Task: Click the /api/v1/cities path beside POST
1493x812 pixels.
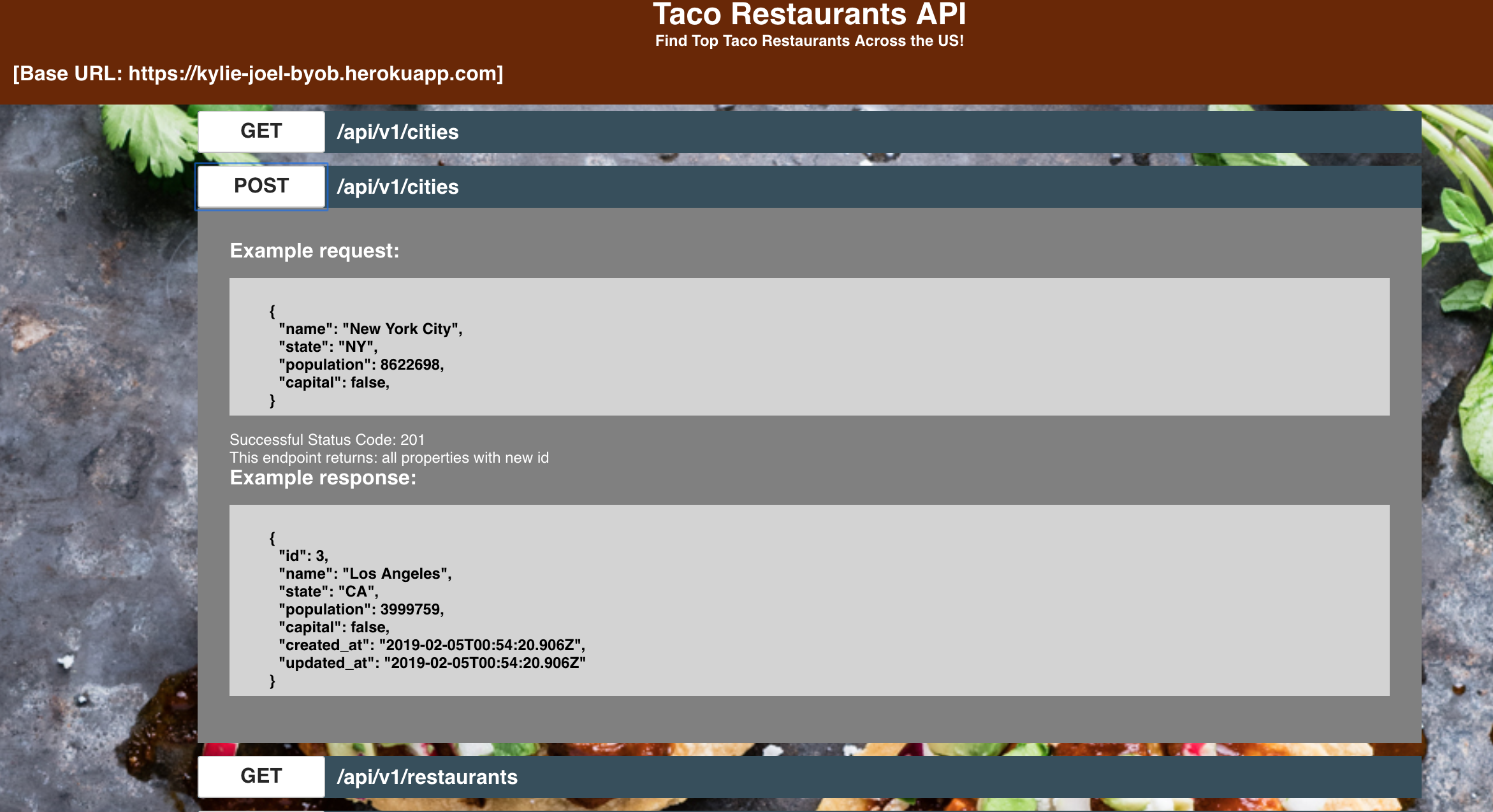Action: pos(397,187)
